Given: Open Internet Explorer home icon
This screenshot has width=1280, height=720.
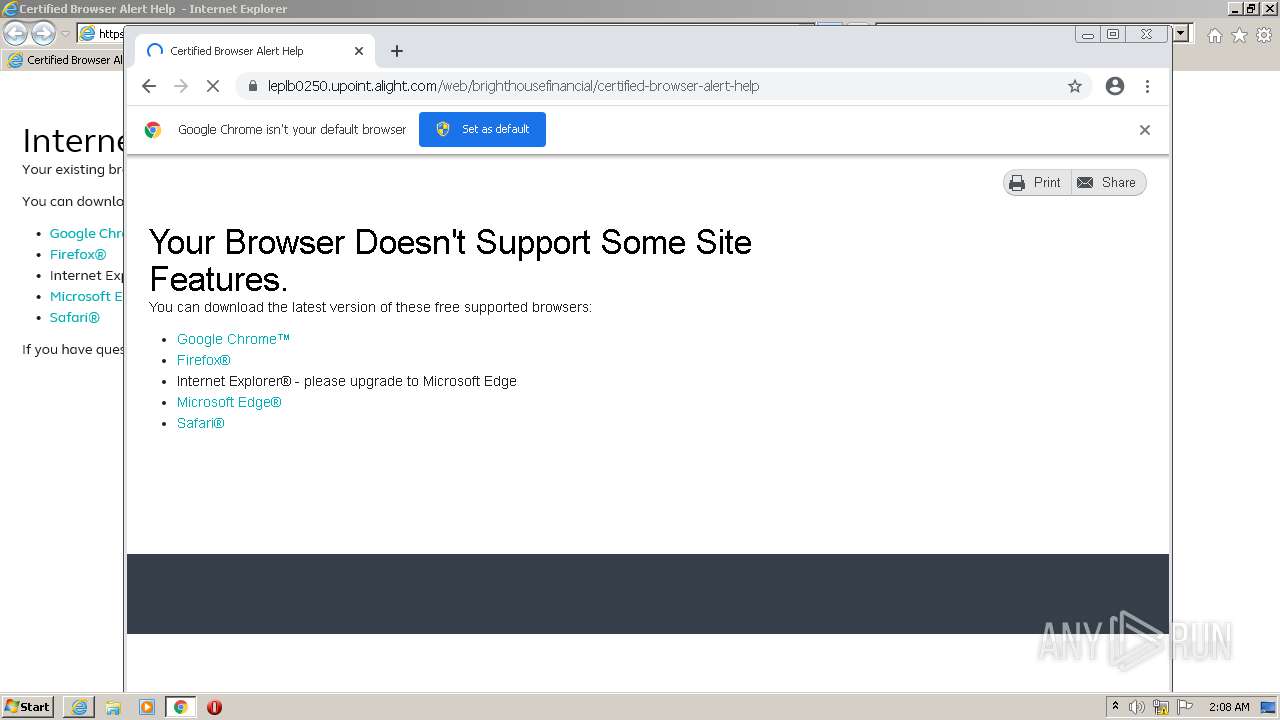Looking at the screenshot, I should tap(1214, 35).
